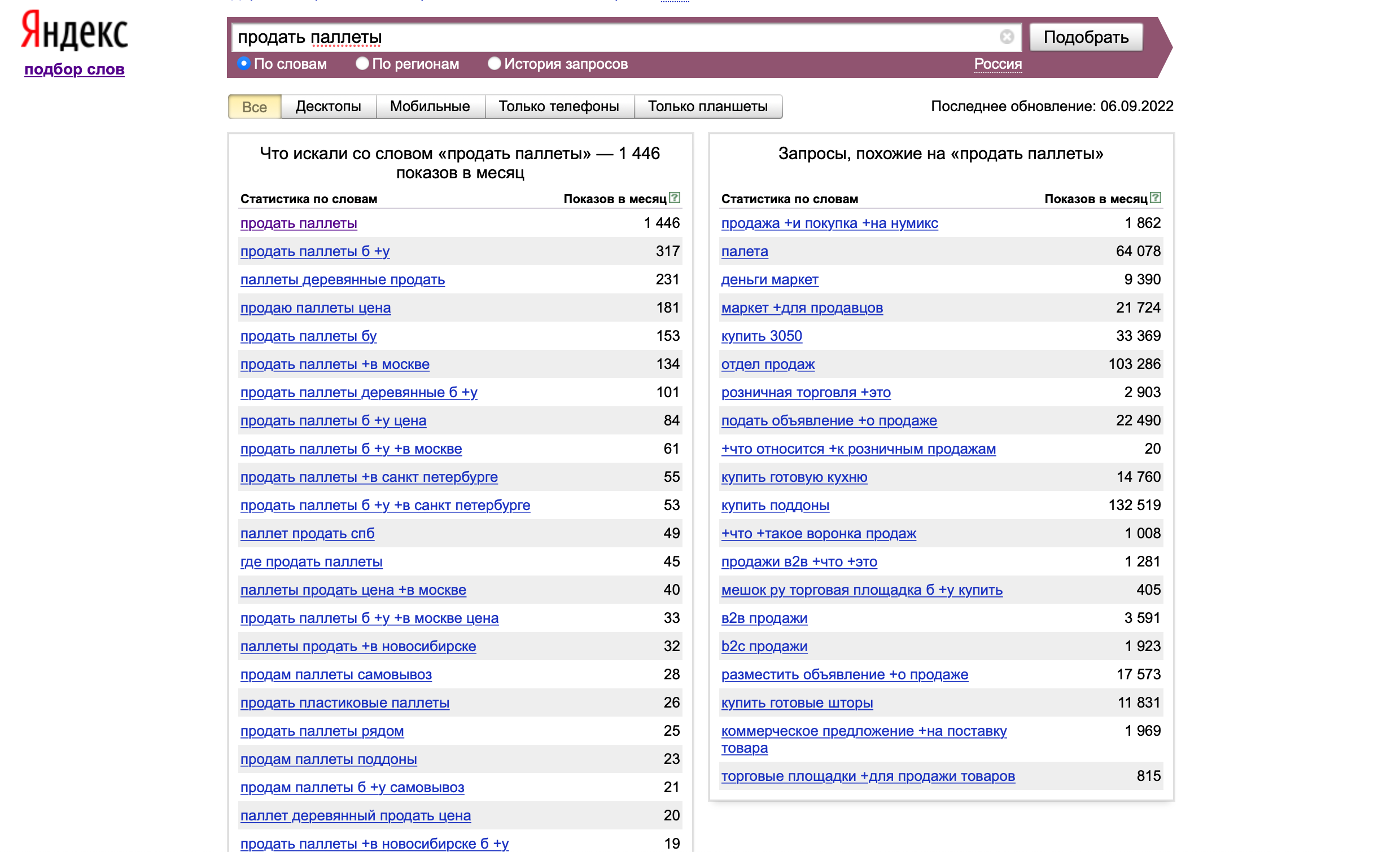Open 'маркет +для продавцов' link
This screenshot has width=1400, height=852.
pyautogui.click(x=802, y=308)
